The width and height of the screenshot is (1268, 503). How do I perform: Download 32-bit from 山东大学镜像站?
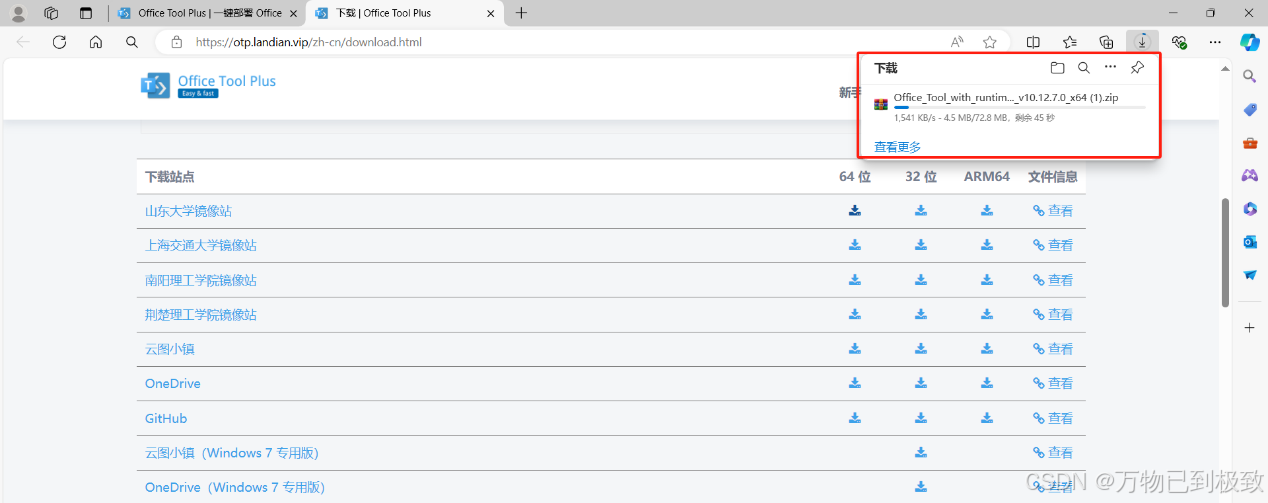tap(921, 211)
